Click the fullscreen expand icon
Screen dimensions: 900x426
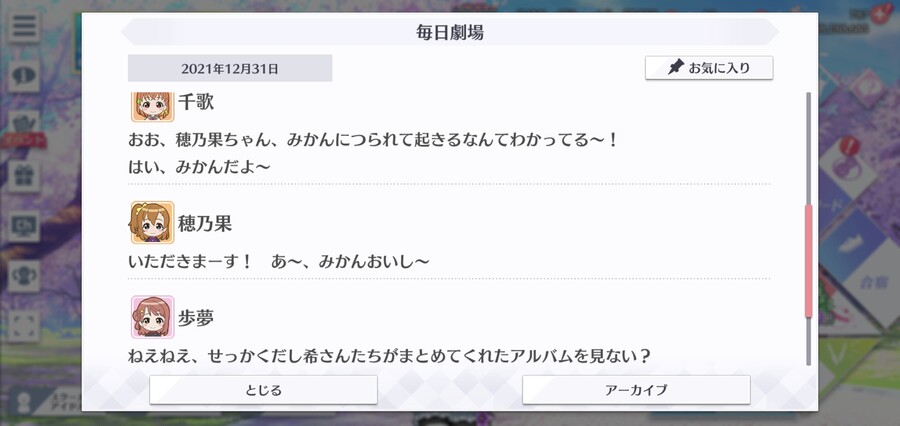click(x=24, y=326)
